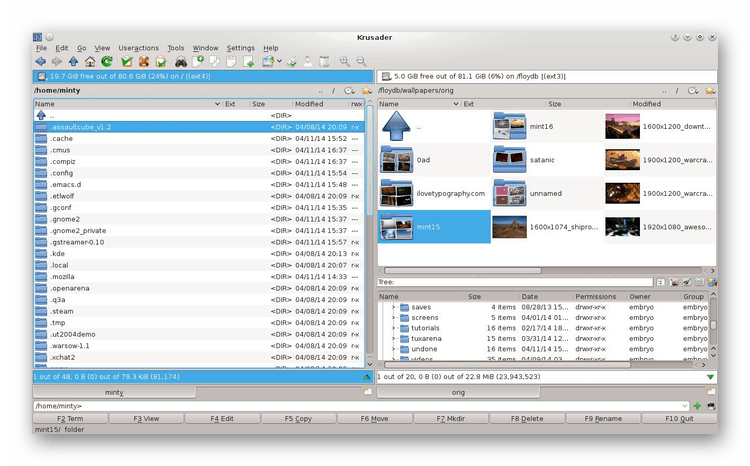The image size is (750, 466).
Task: Click green plus icon beside command line
Action: pyautogui.click(x=697, y=406)
